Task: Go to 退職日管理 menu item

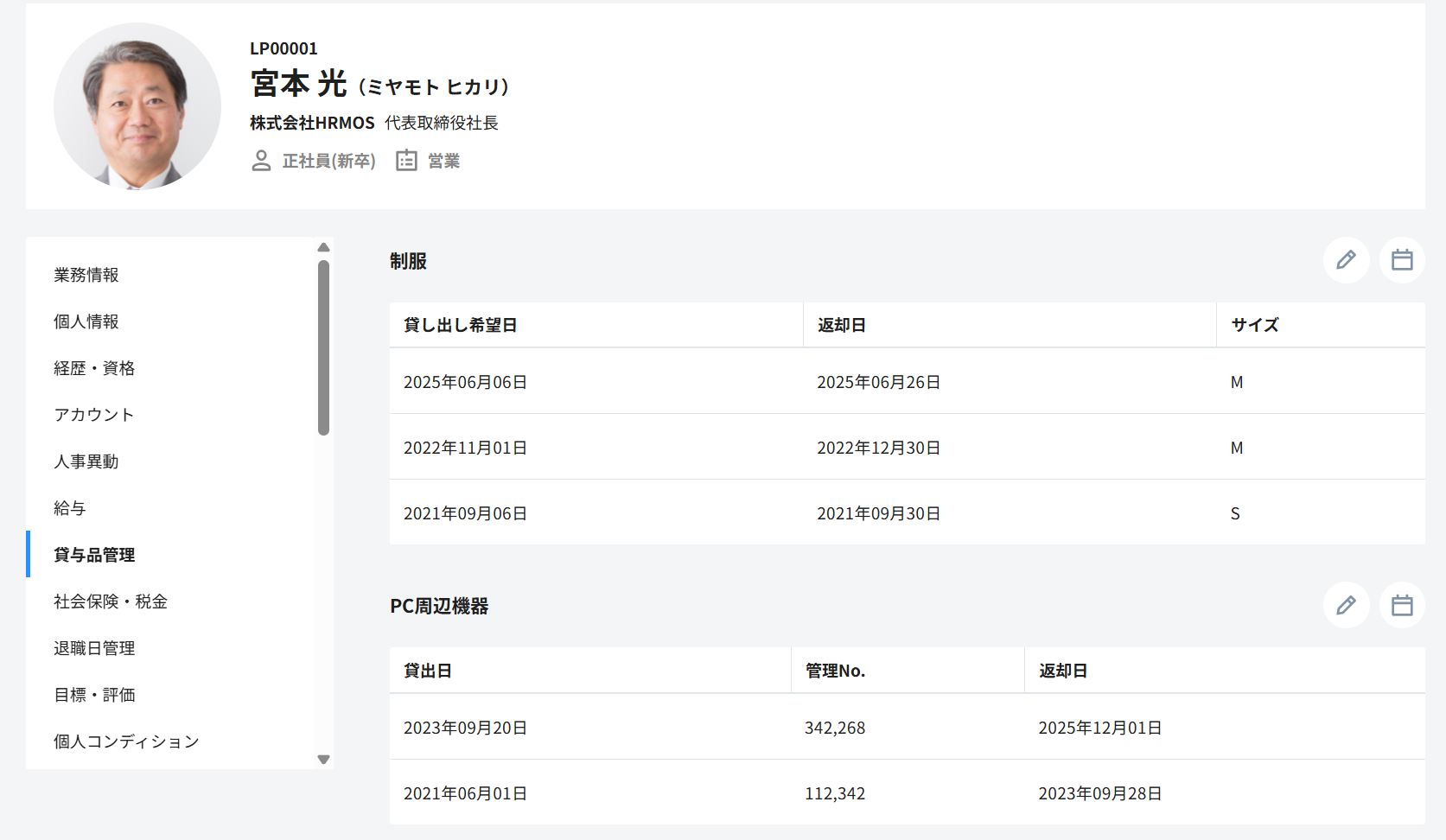Action: (94, 648)
